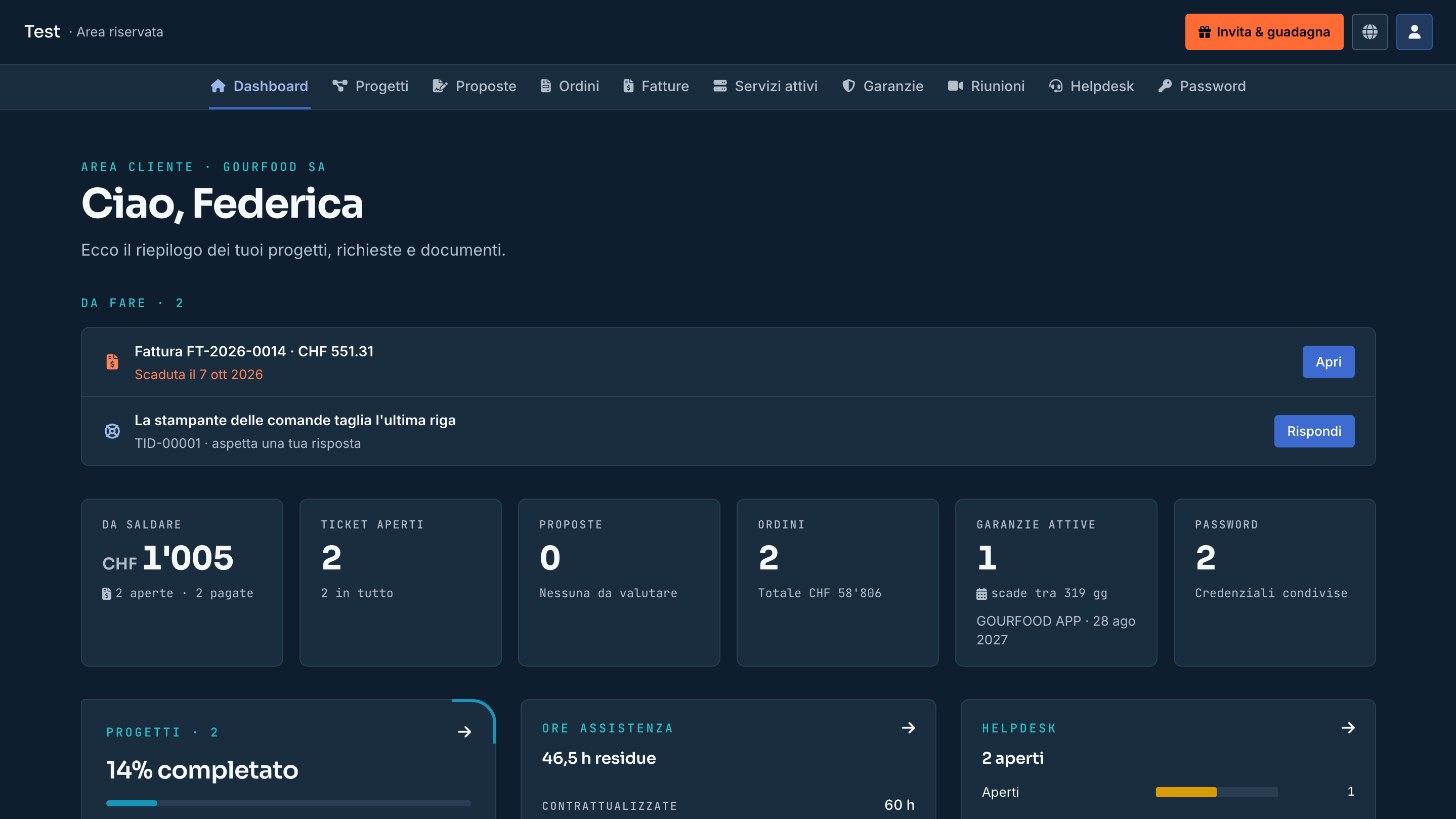Open the Ore Assistenza card arrow
This screenshot has width=1456, height=819.
click(908, 728)
